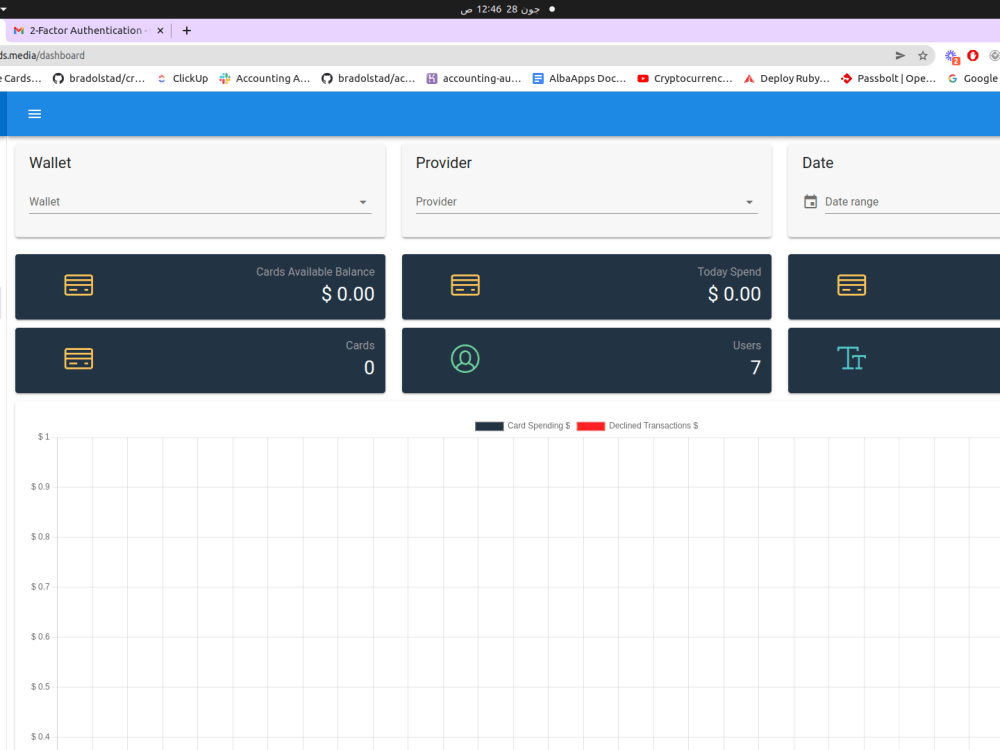Click the calendar icon beside Date range
The height and width of the screenshot is (750, 1000).
click(x=810, y=202)
